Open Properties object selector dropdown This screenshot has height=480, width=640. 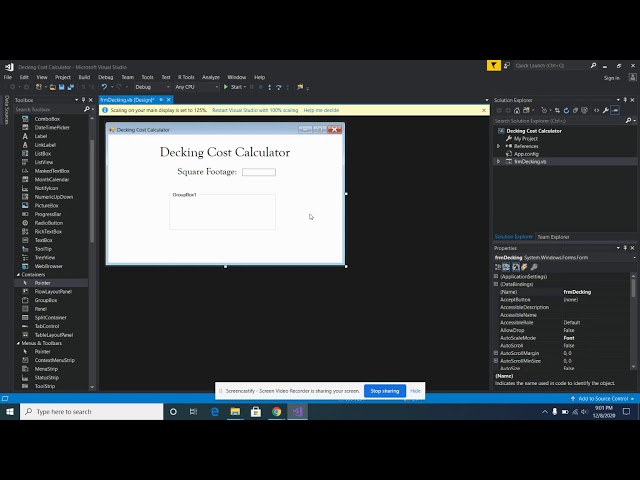[x=634, y=258]
